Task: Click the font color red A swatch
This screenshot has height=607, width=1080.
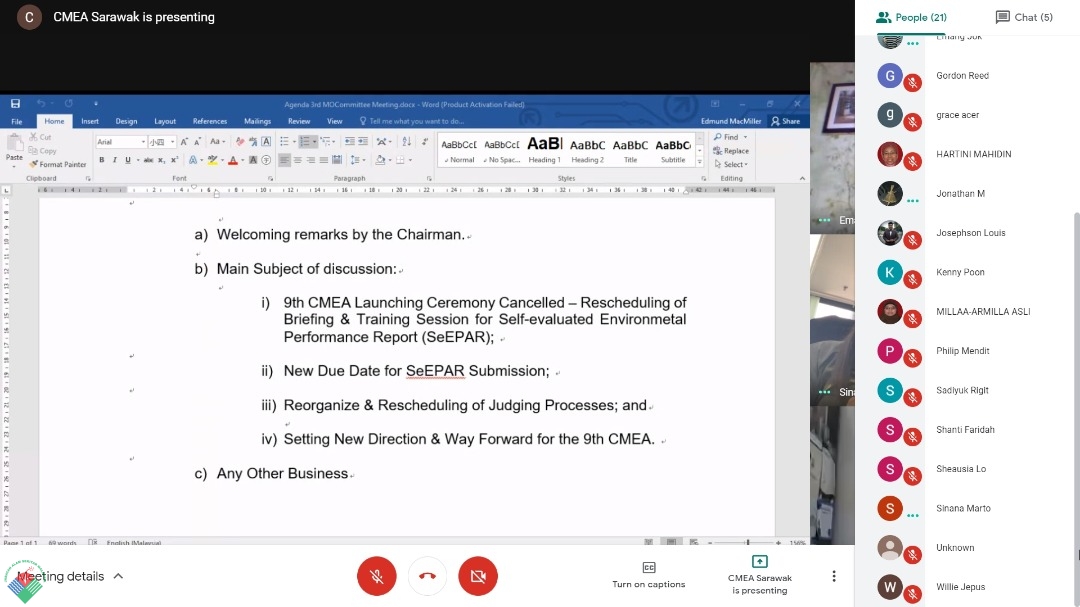Action: click(233, 160)
